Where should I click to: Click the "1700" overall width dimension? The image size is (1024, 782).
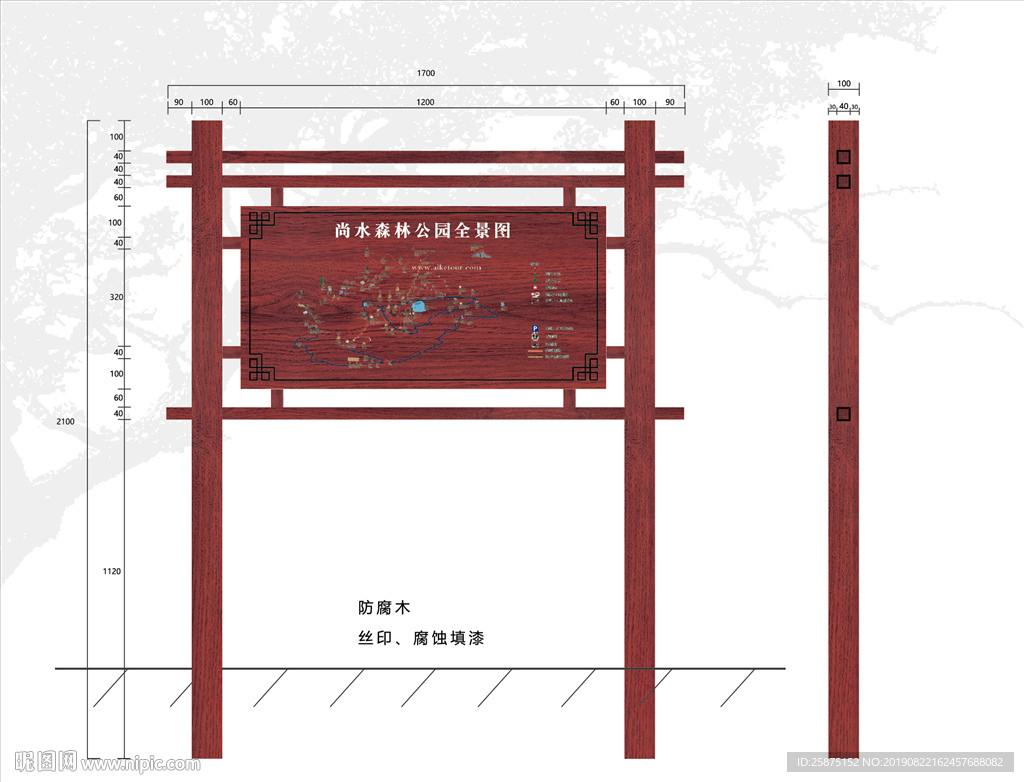(426, 73)
